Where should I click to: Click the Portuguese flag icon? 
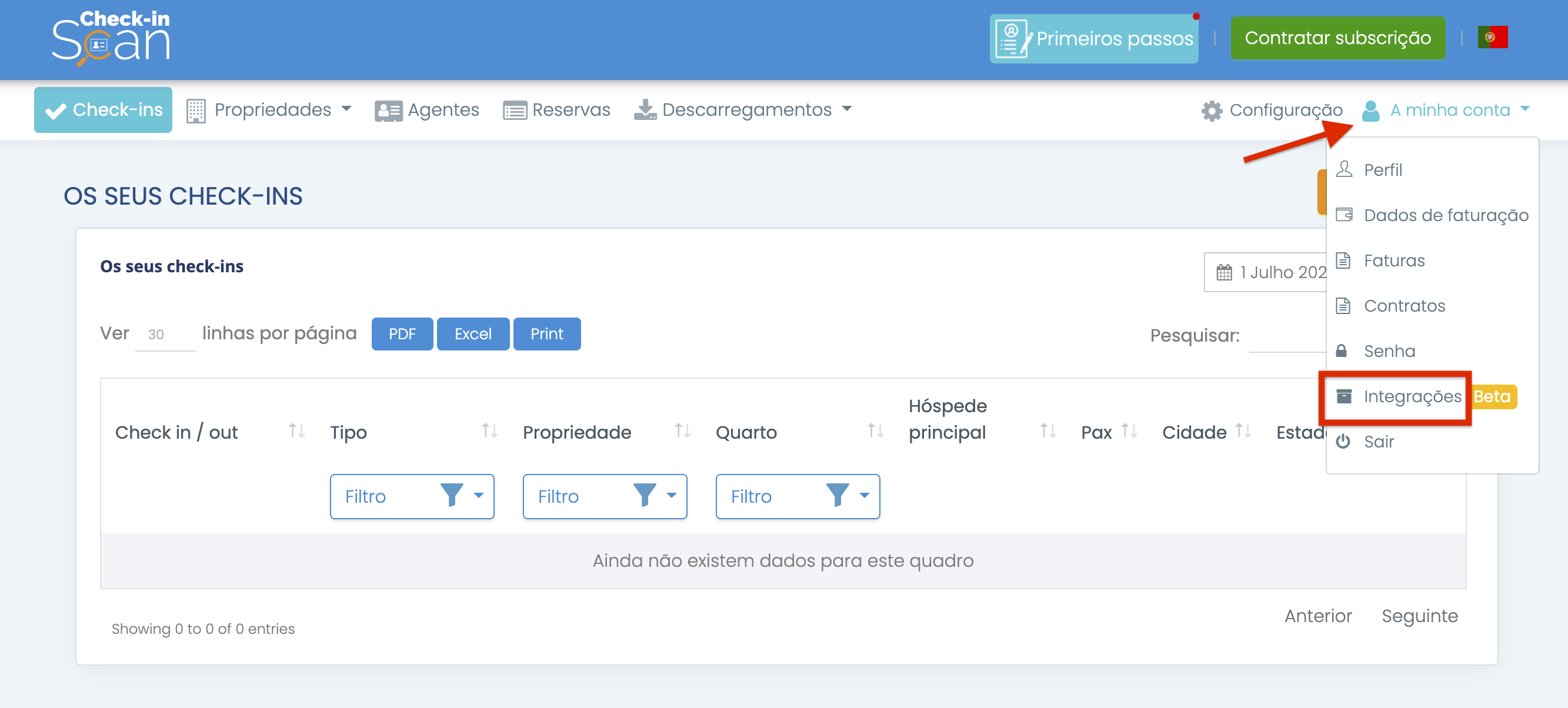(x=1494, y=37)
